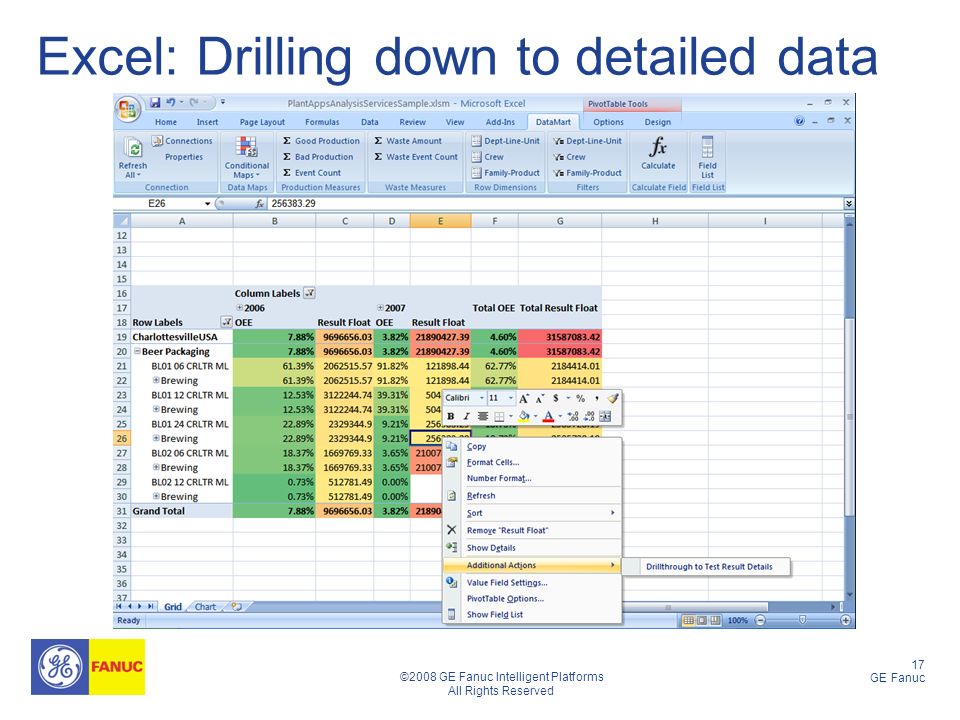This screenshot has width=960, height=720.
Task: Apply Dept-Line-Unit filter
Action: tap(587, 141)
